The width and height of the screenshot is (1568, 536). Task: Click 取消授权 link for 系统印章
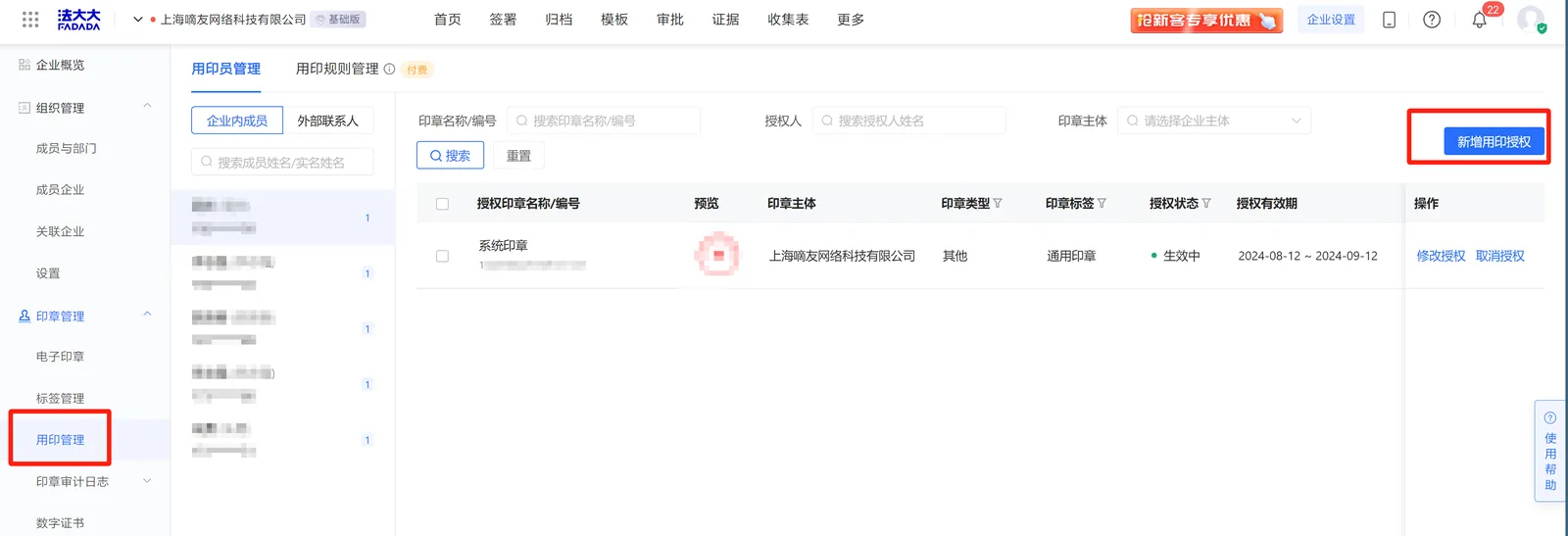[x=1500, y=256]
